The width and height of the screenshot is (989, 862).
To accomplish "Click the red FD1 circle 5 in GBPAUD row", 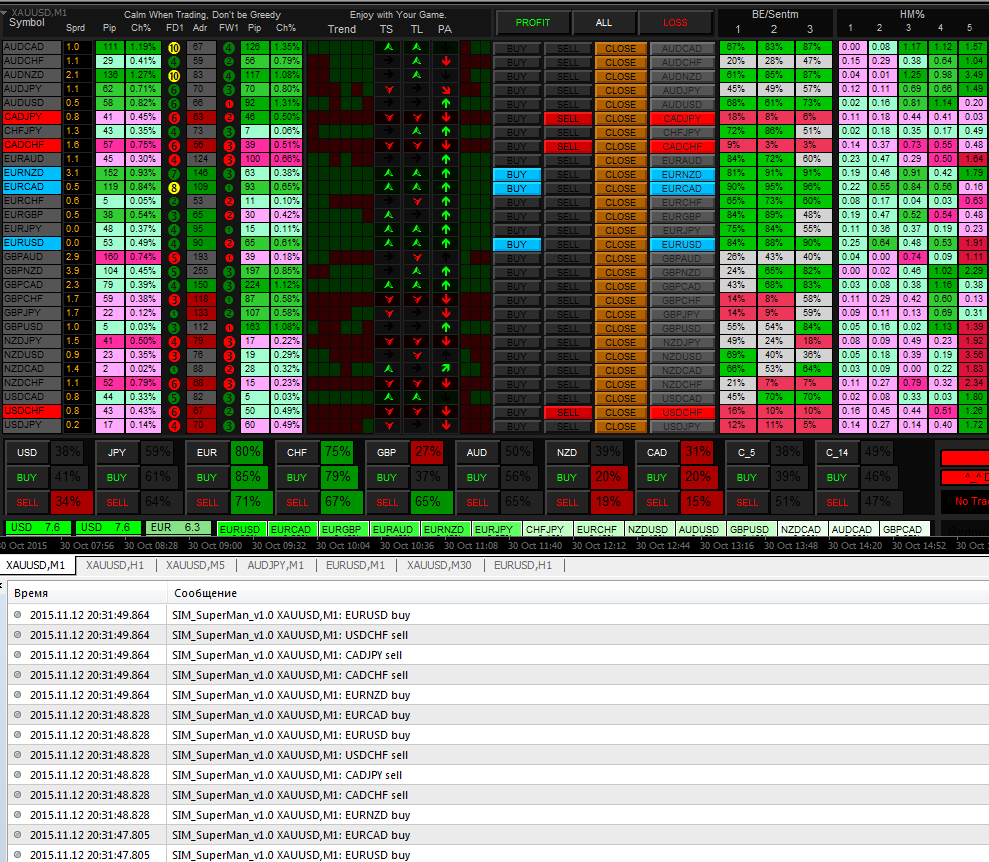I will (174, 258).
